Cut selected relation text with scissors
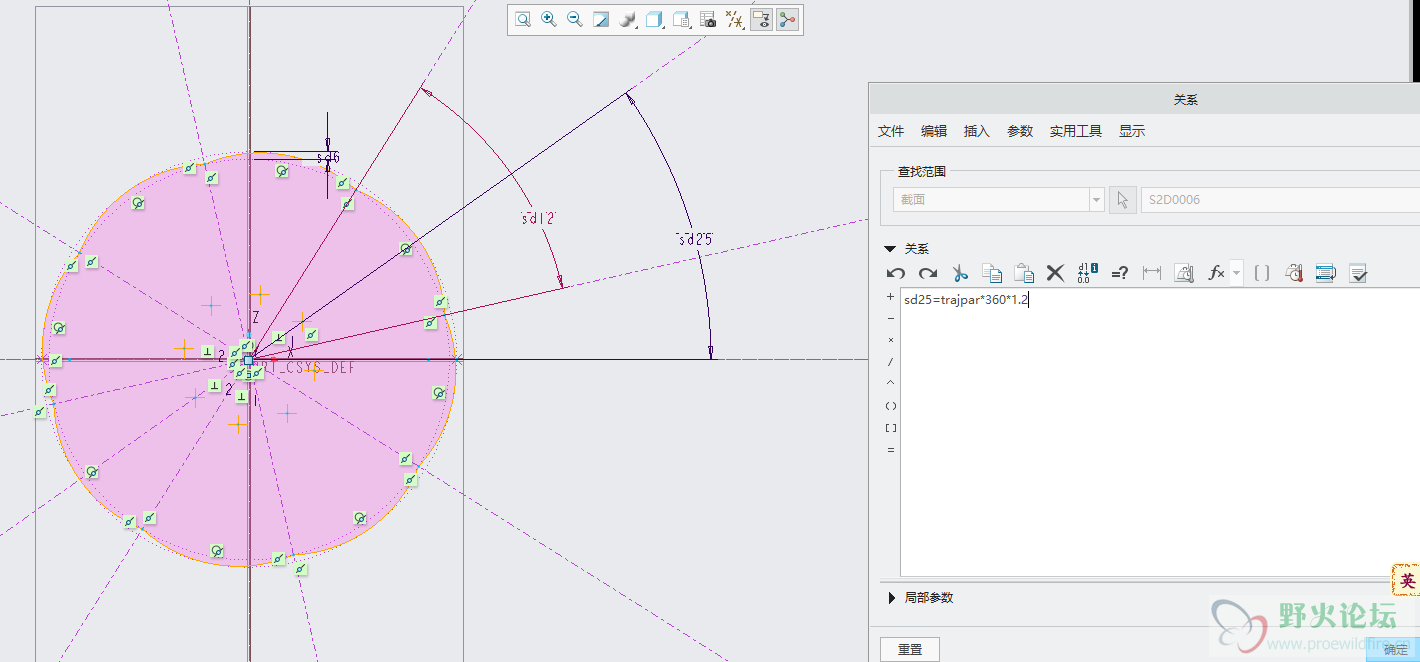The image size is (1420, 662). point(960,273)
